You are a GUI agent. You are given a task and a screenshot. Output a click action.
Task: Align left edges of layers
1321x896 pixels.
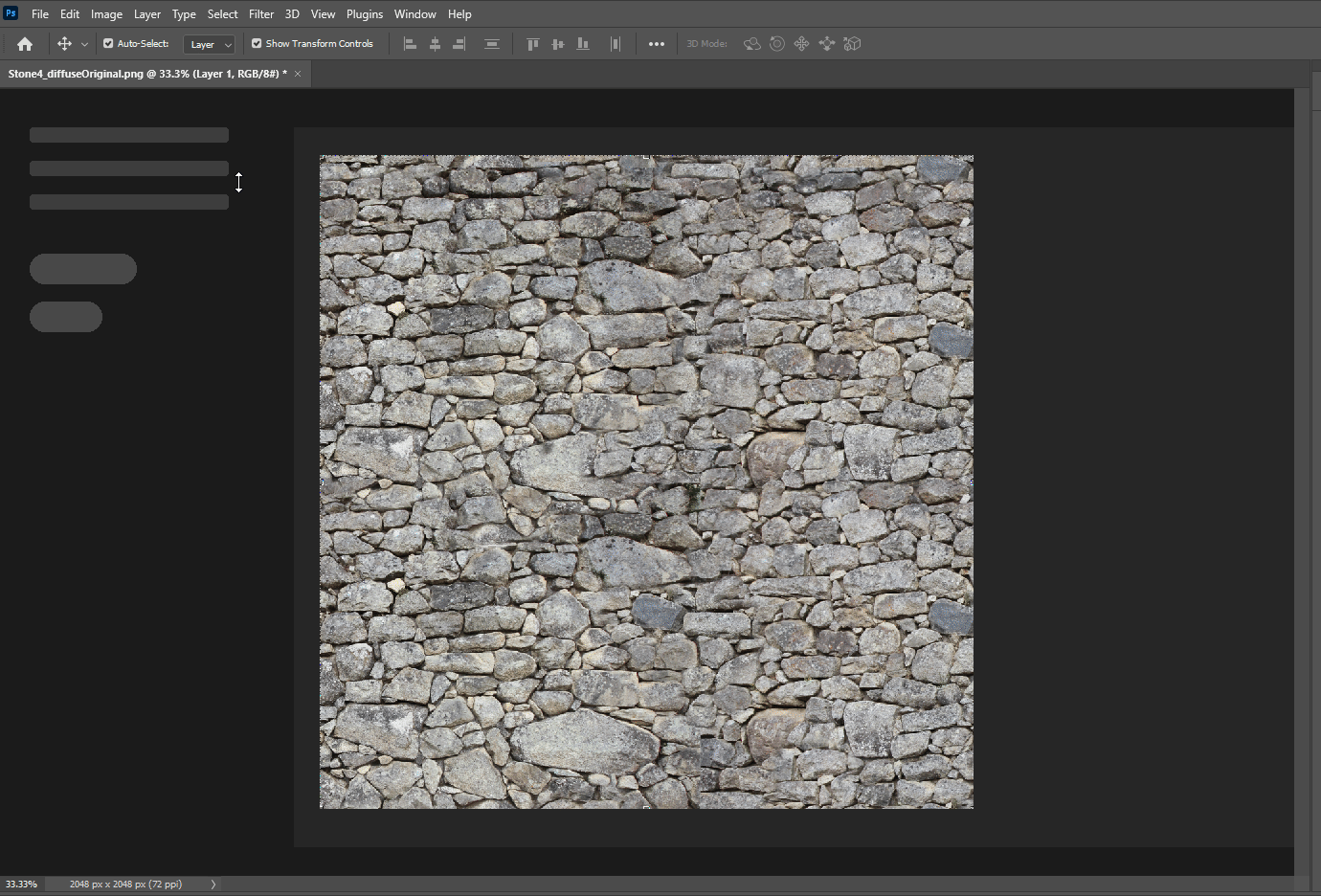410,44
